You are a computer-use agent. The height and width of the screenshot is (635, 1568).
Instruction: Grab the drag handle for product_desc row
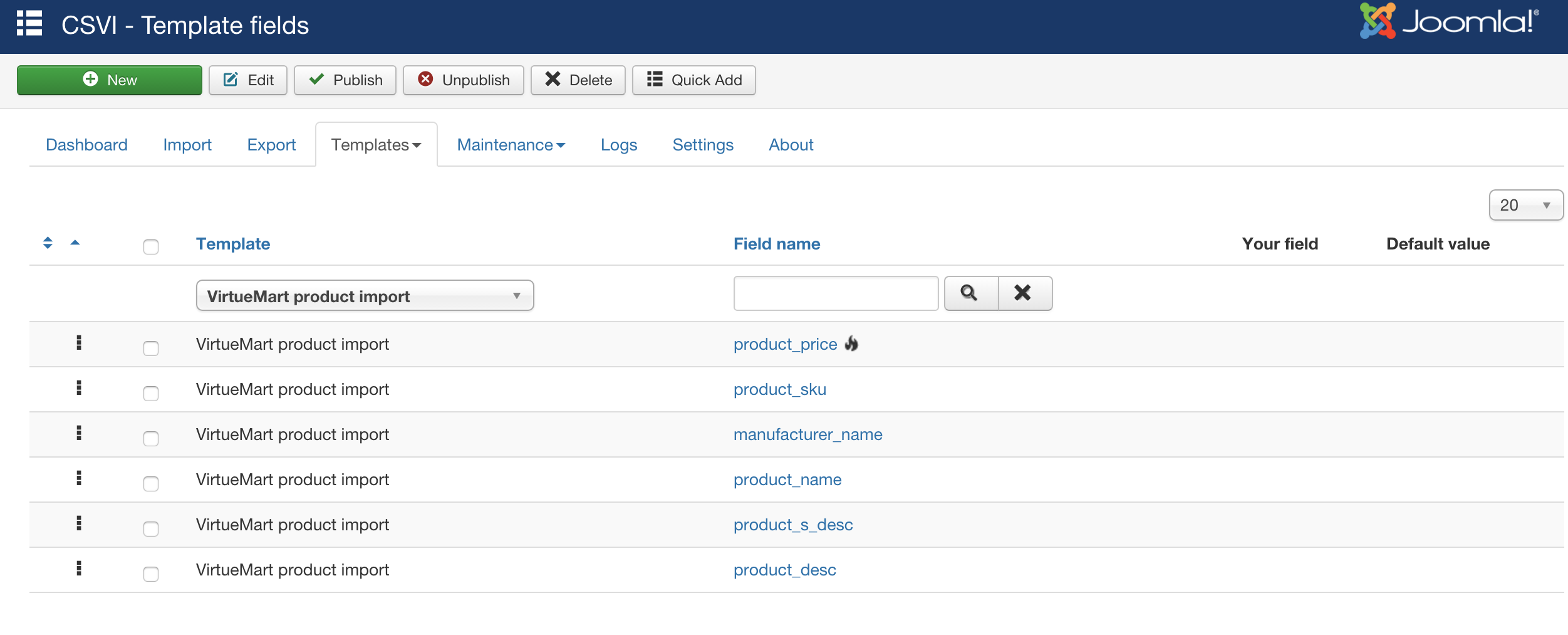point(79,568)
